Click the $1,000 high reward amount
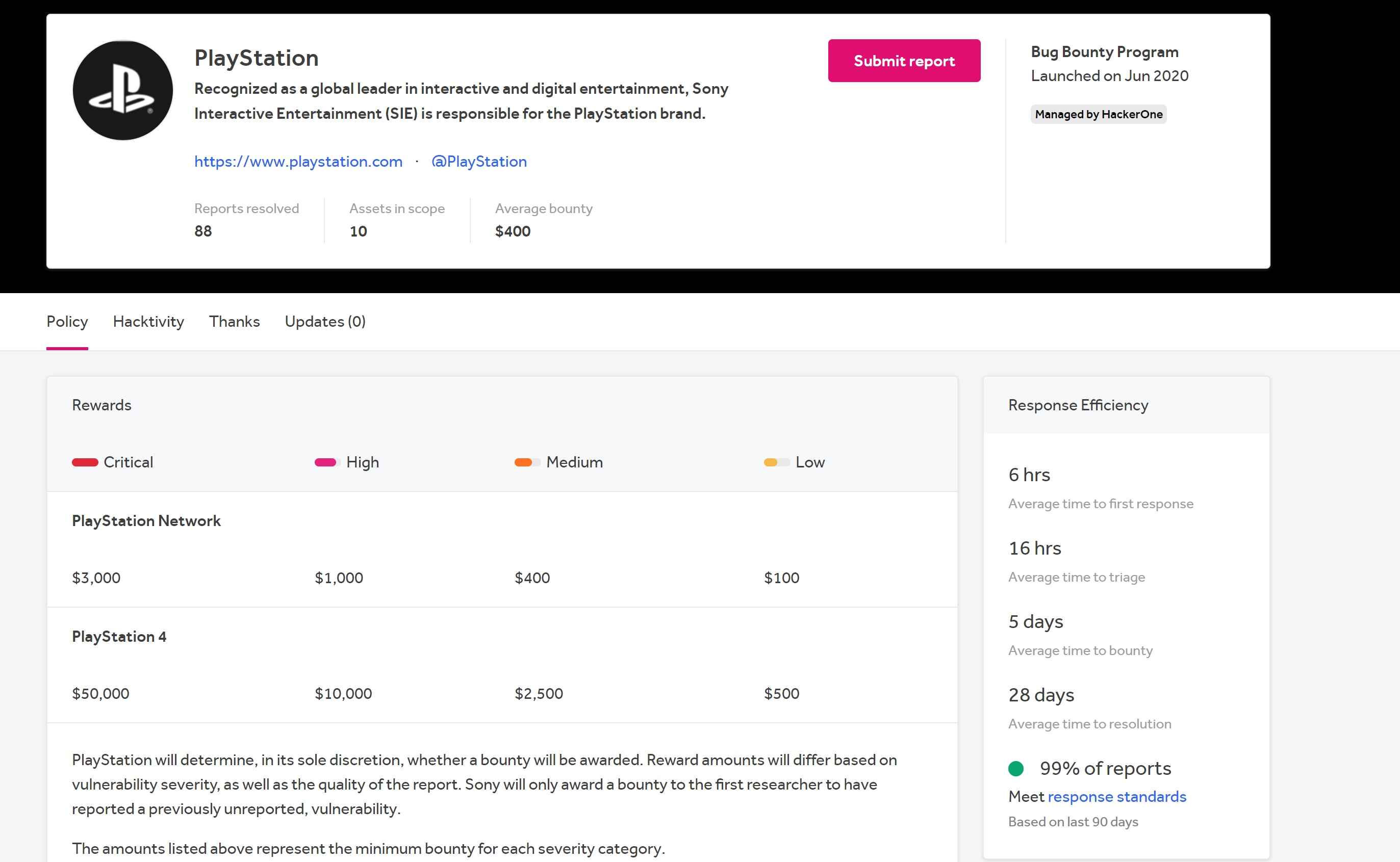 click(x=339, y=578)
